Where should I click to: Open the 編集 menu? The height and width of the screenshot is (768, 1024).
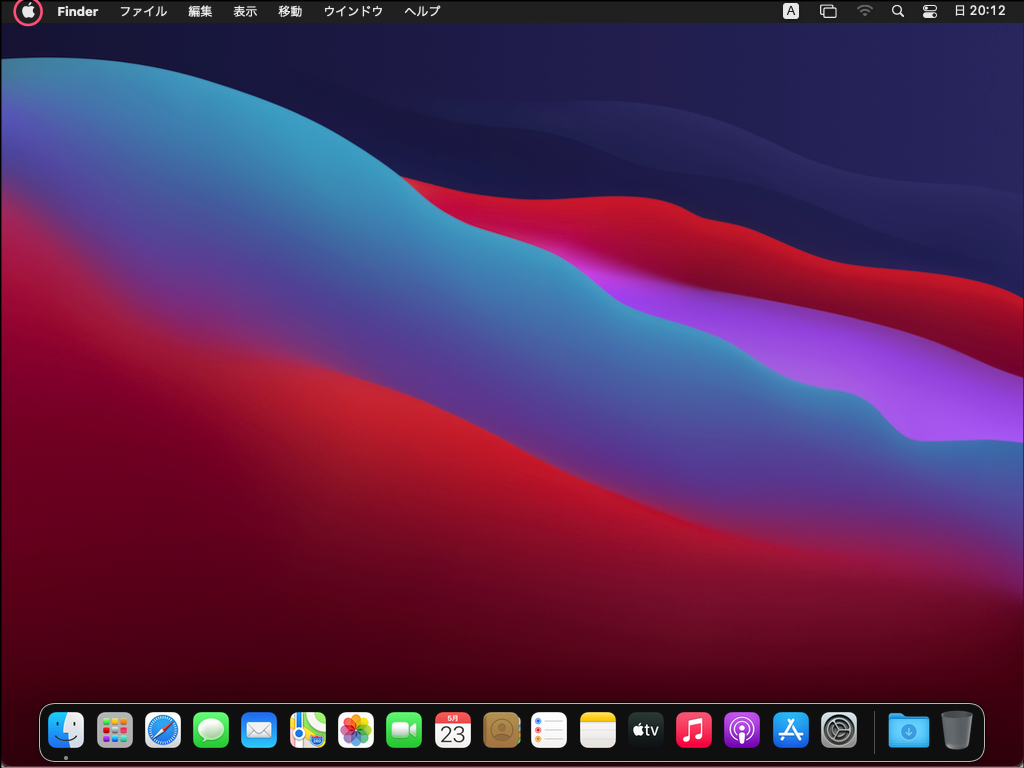click(200, 11)
